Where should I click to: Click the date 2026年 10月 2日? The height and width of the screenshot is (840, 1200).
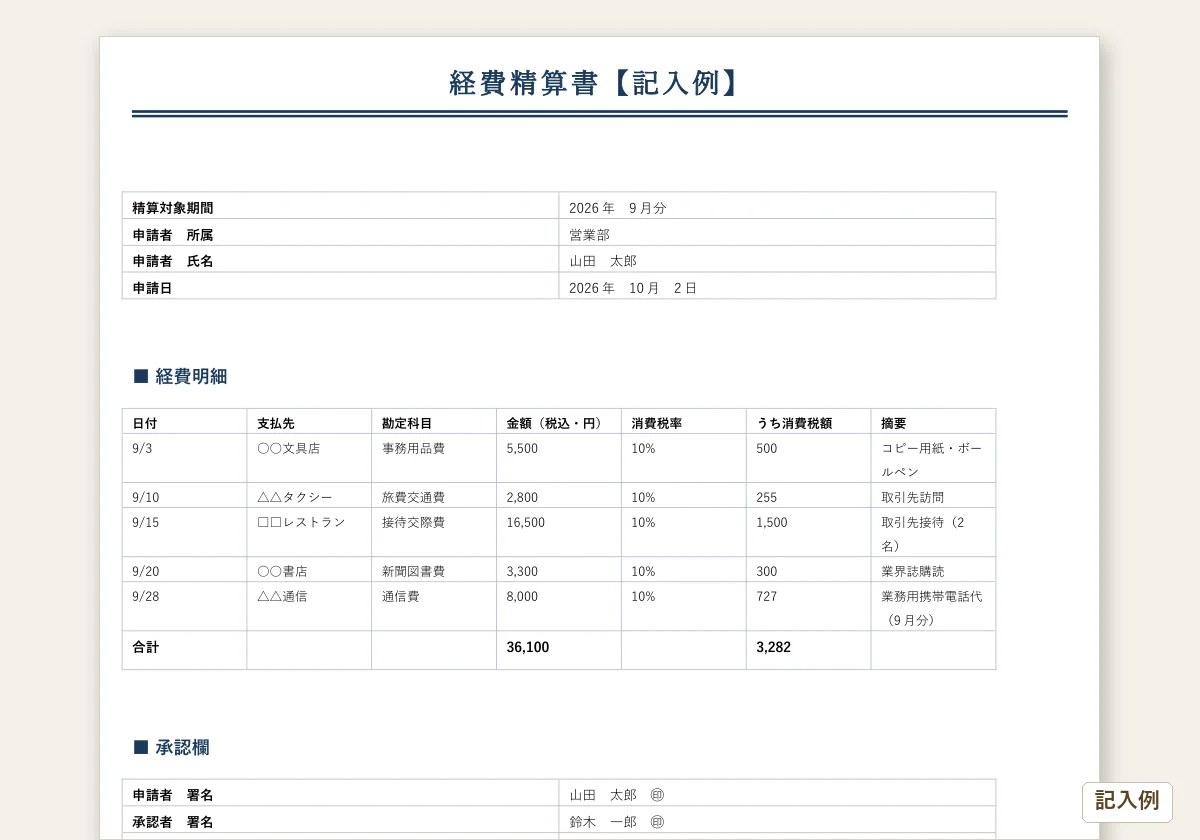tap(632, 288)
